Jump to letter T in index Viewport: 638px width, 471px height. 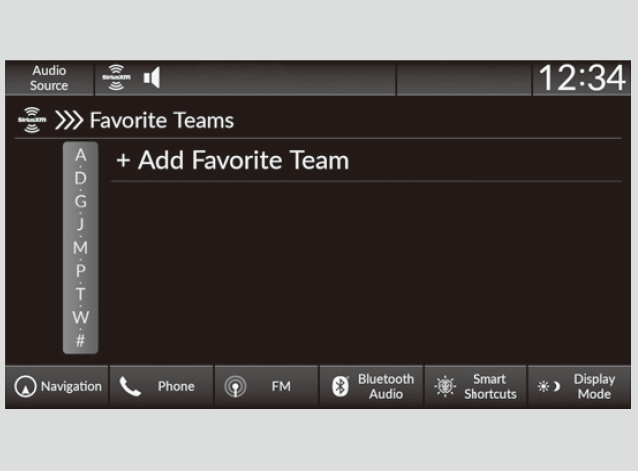coord(81,293)
